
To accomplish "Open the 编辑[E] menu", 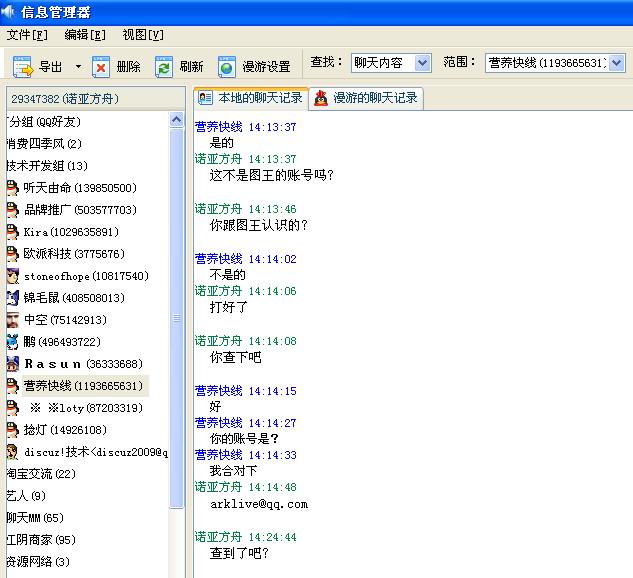I will click(x=85, y=35).
